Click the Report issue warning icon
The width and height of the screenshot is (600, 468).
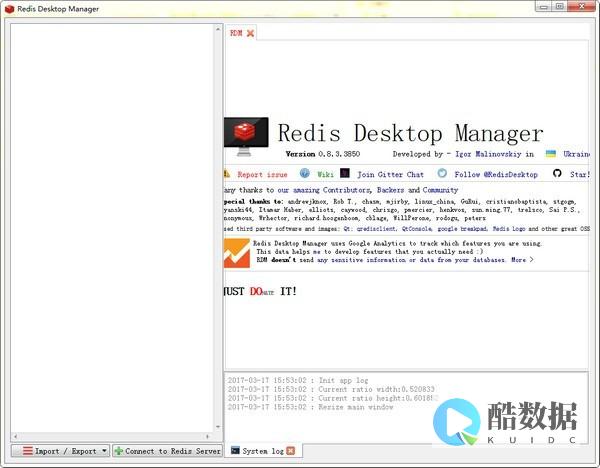pyautogui.click(x=227, y=174)
